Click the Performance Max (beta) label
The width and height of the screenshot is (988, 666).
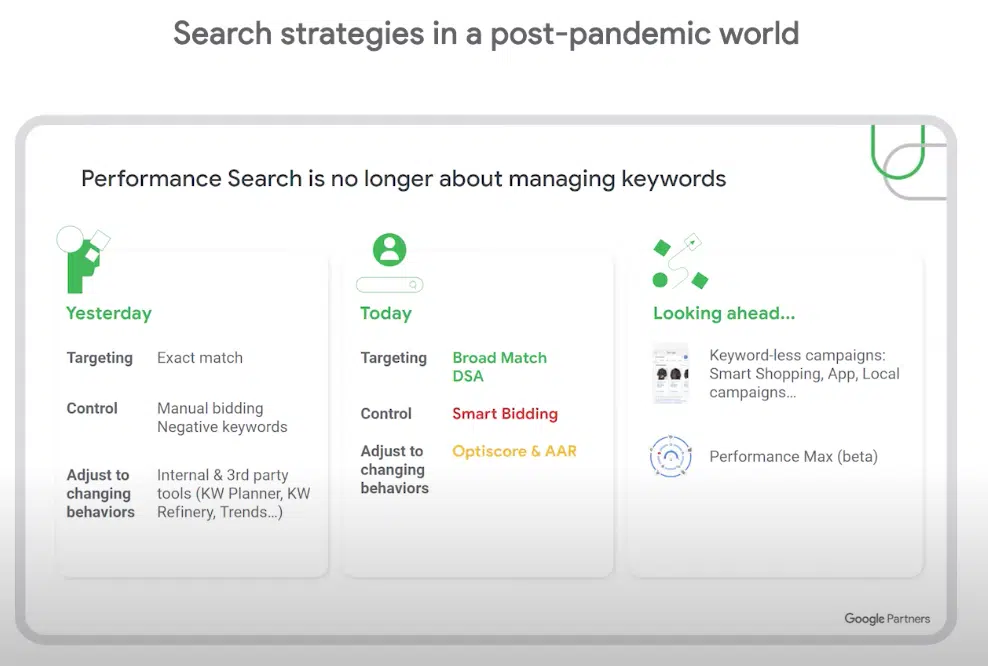[793, 457]
